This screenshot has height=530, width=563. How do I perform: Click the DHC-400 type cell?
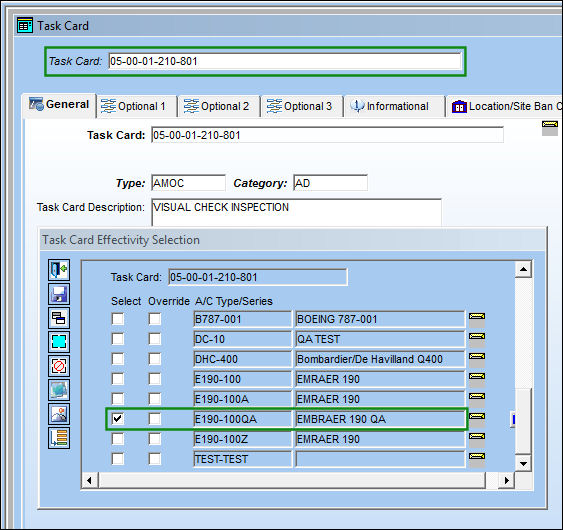[x=242, y=359]
